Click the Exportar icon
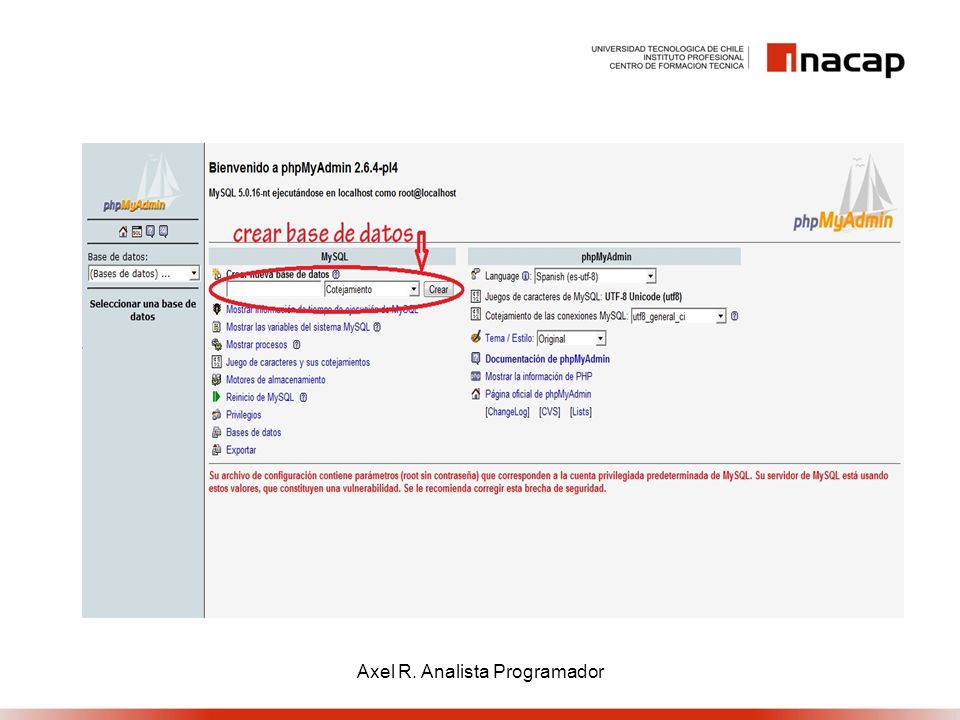This screenshot has height=720, width=960. tap(216, 450)
